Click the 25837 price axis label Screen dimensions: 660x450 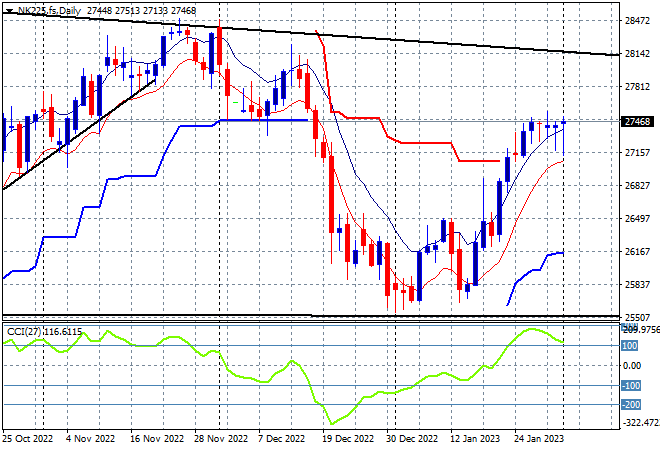[x=637, y=285]
